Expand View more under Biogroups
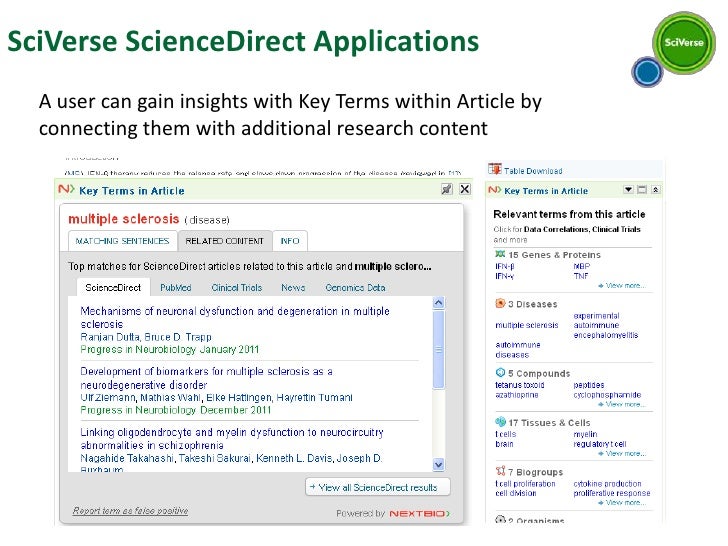Image resolution: width=728 pixels, height=546 pixels. tap(622, 503)
